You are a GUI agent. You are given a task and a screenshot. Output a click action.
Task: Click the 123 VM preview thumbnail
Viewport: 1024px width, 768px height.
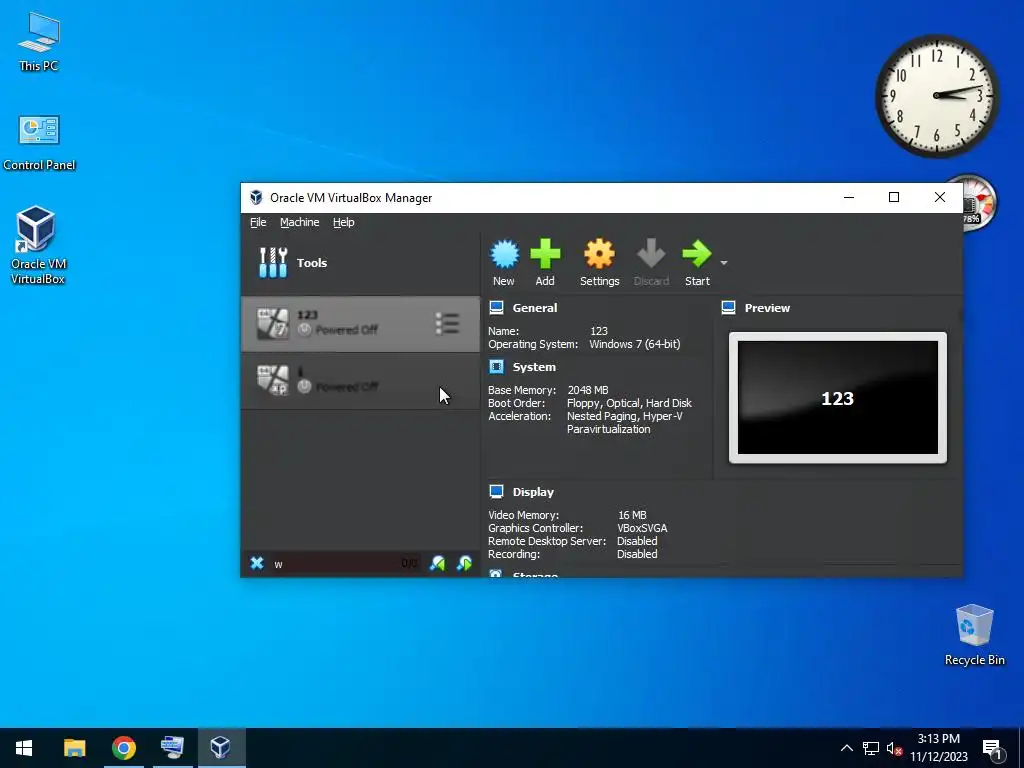point(838,398)
